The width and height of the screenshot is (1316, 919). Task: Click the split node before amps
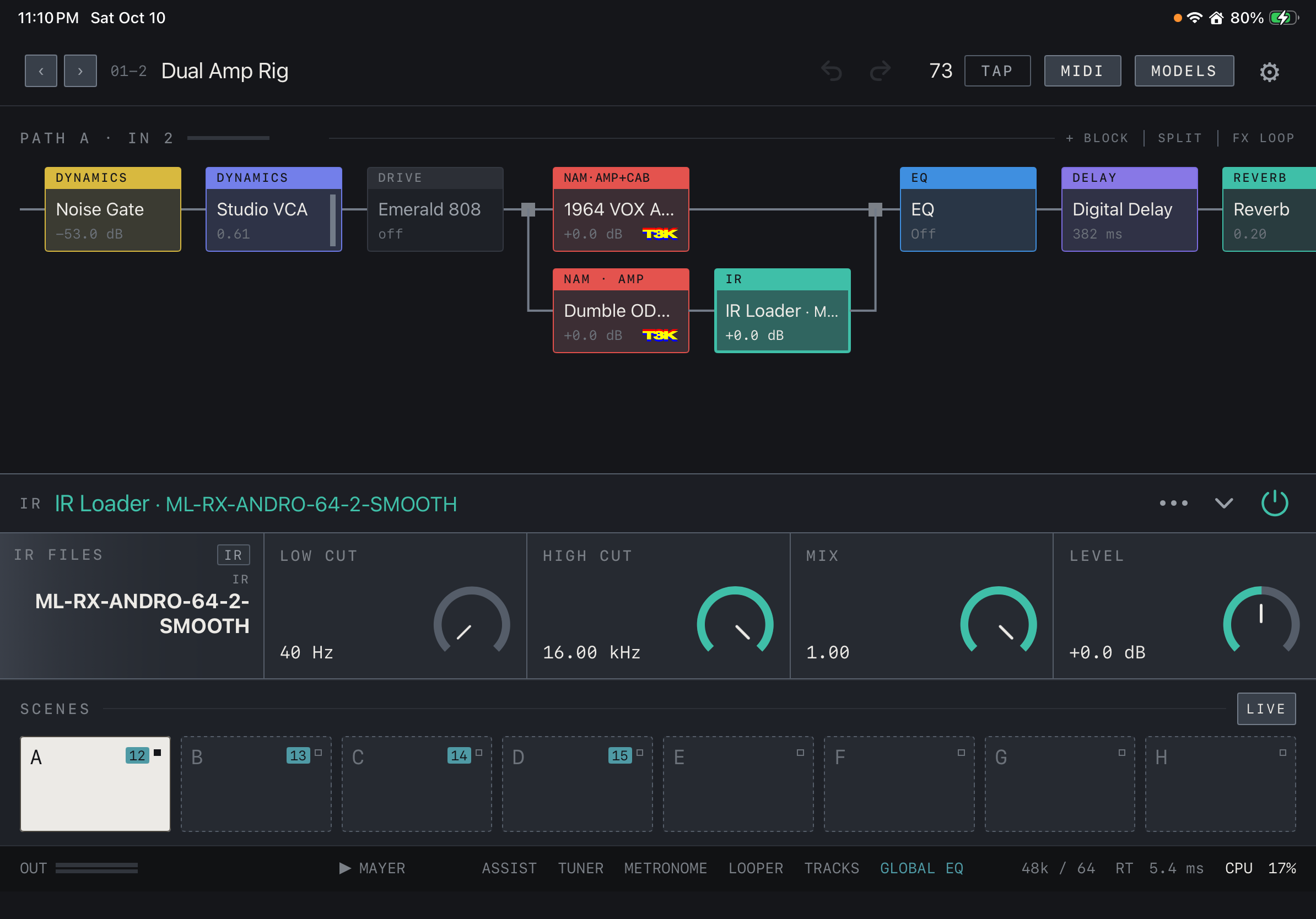coord(528,210)
